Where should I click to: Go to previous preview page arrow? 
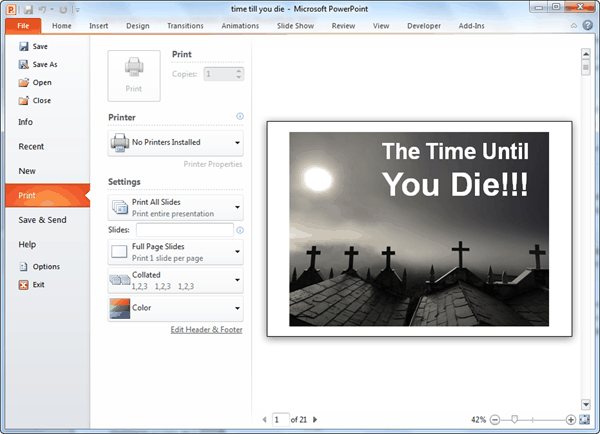point(264,419)
